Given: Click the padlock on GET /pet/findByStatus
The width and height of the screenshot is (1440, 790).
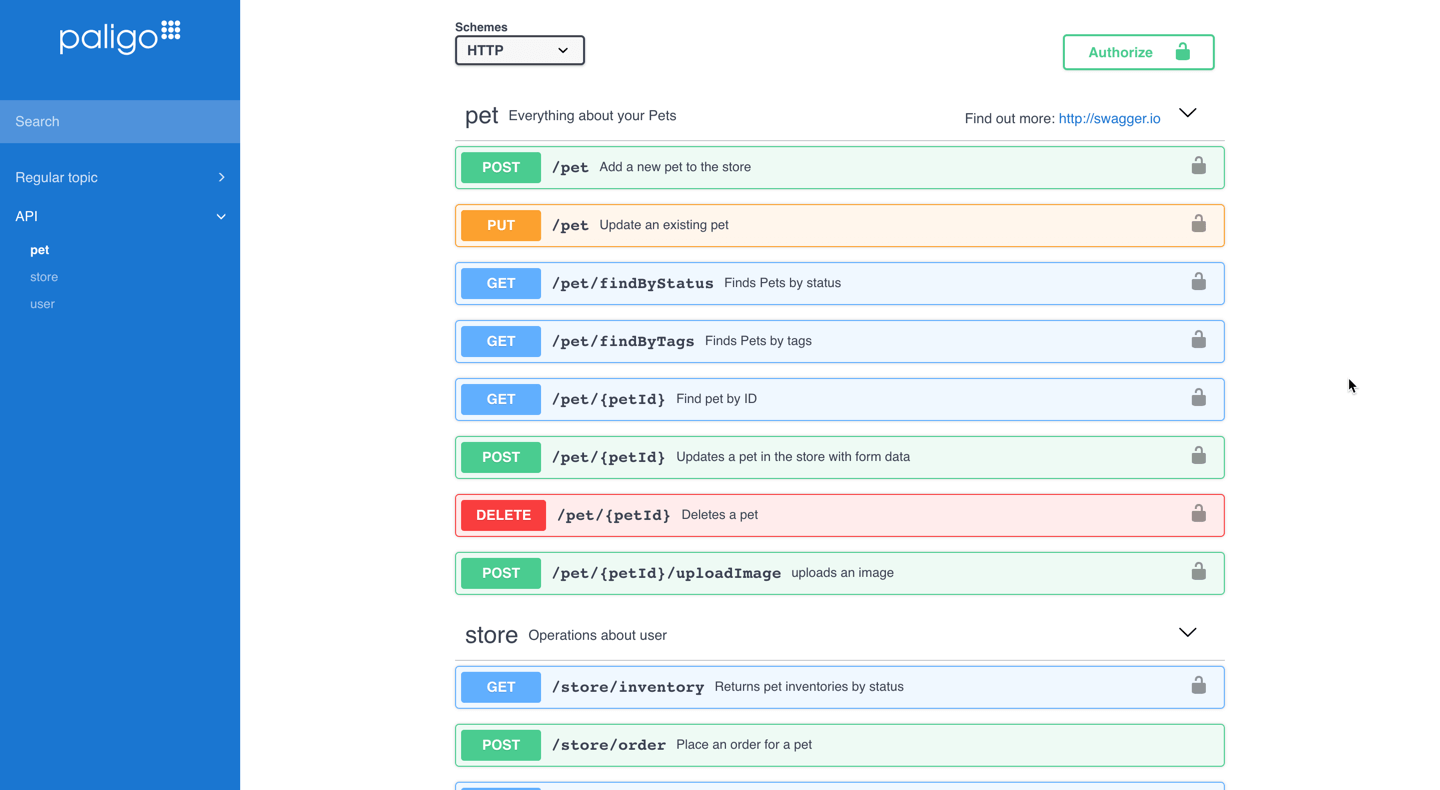Looking at the screenshot, I should click(1198, 282).
